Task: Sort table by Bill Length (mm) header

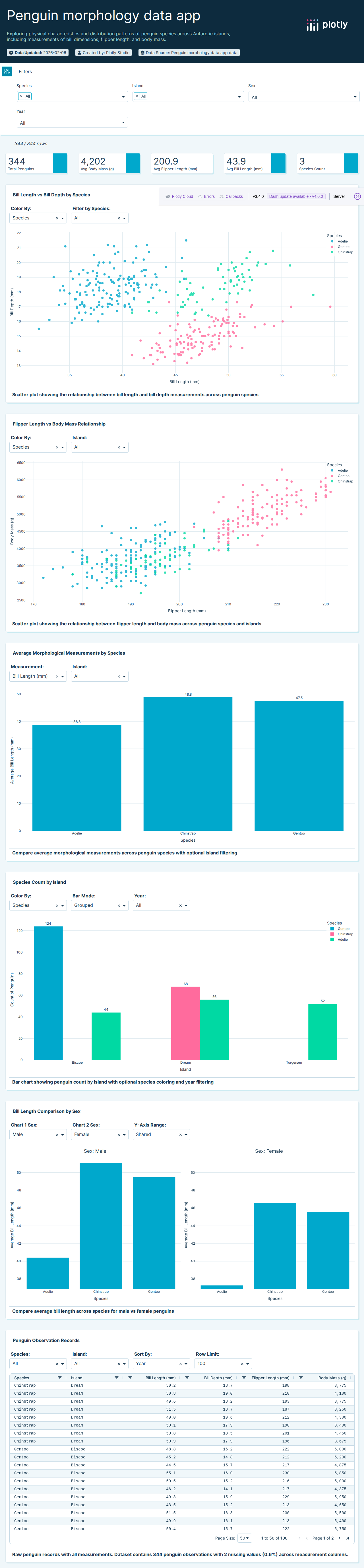Action: pyautogui.click(x=160, y=1378)
